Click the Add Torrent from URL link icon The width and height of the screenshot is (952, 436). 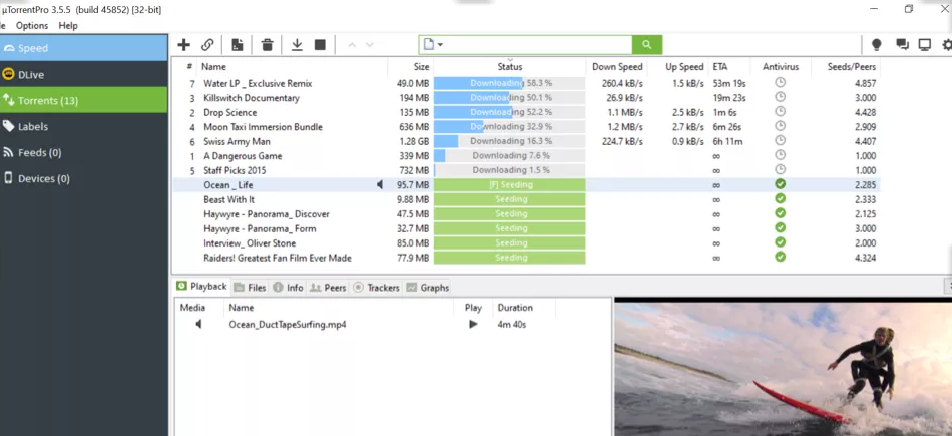point(207,45)
